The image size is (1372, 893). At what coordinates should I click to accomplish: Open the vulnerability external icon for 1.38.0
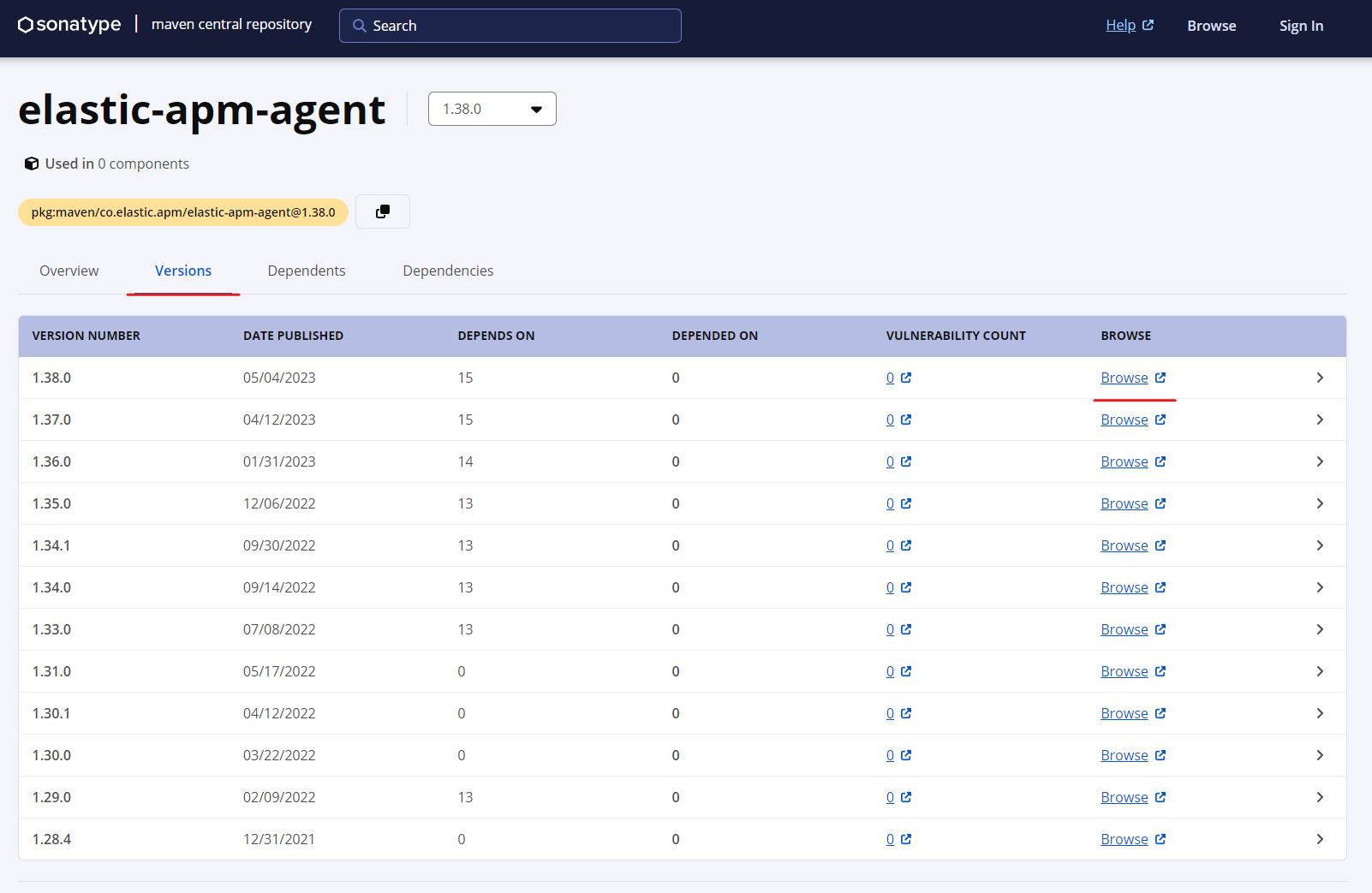pyautogui.click(x=906, y=378)
